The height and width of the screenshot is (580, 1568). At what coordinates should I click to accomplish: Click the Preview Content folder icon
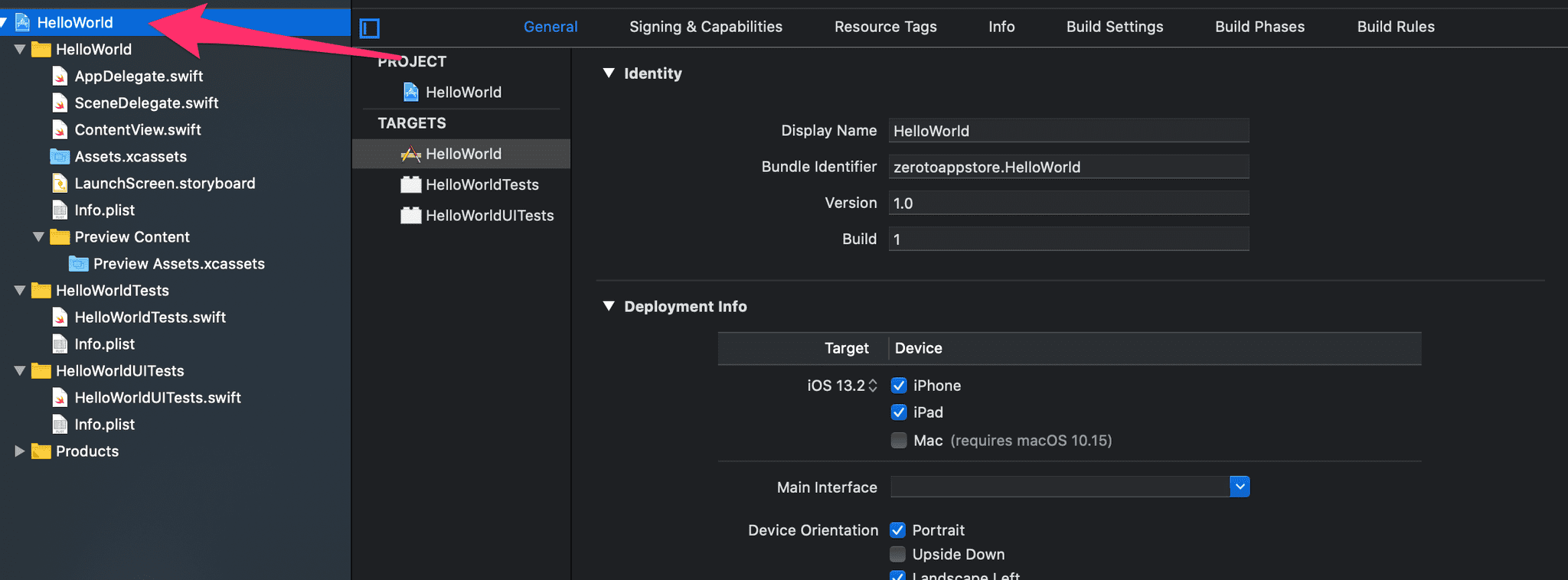(60, 236)
